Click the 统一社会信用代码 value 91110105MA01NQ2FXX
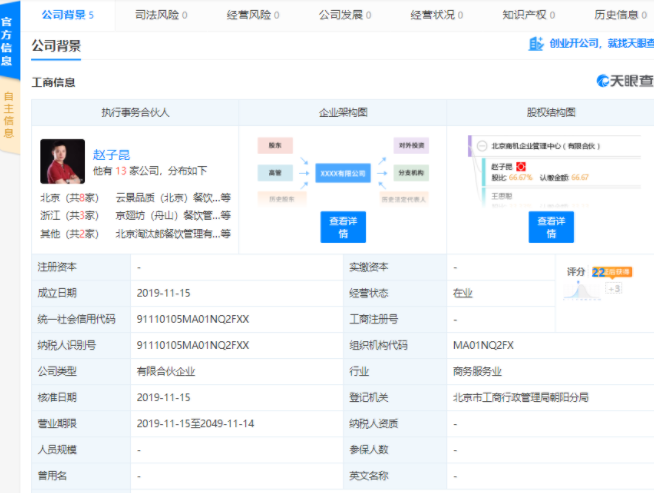This screenshot has height=493, width=654. click(193, 319)
